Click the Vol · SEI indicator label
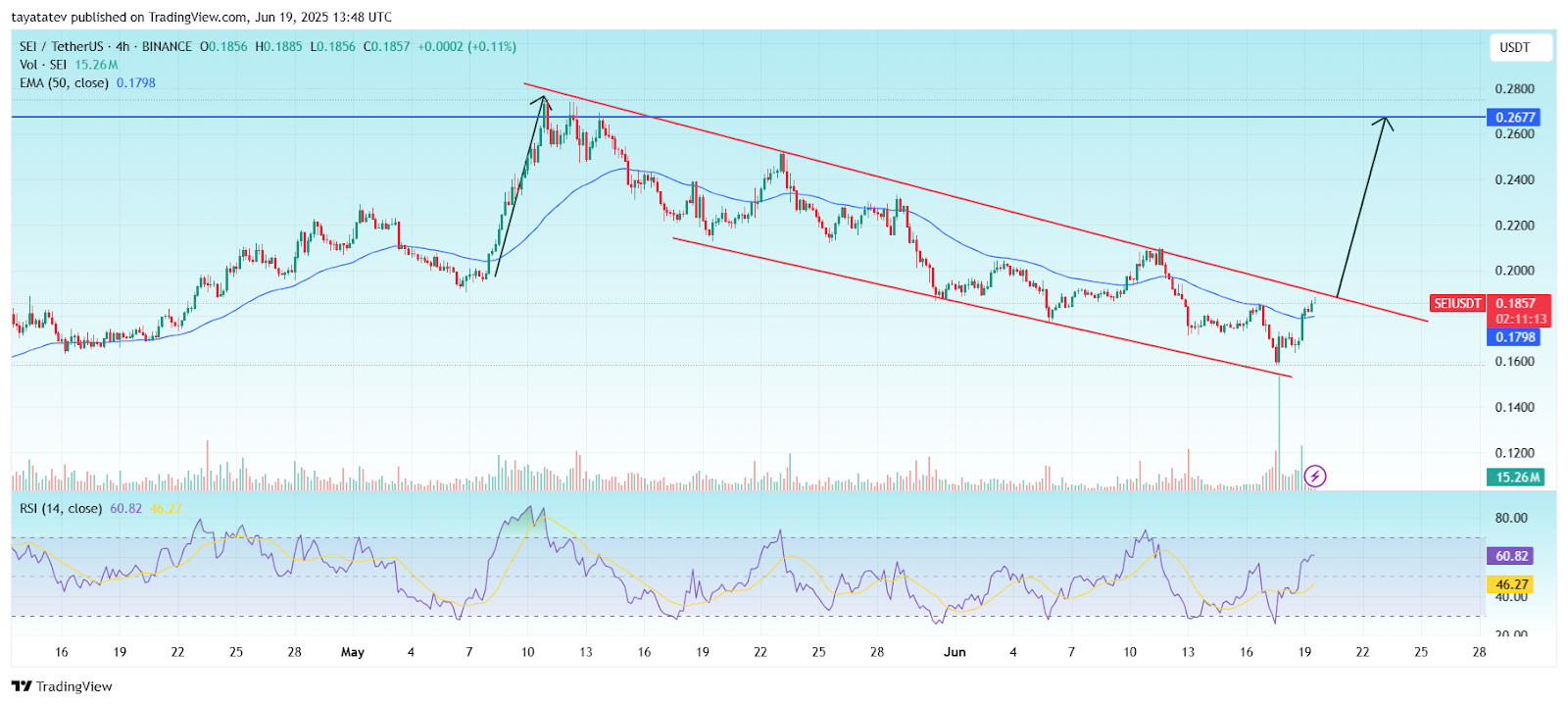Viewport: 1568px width, 705px height. (43, 65)
